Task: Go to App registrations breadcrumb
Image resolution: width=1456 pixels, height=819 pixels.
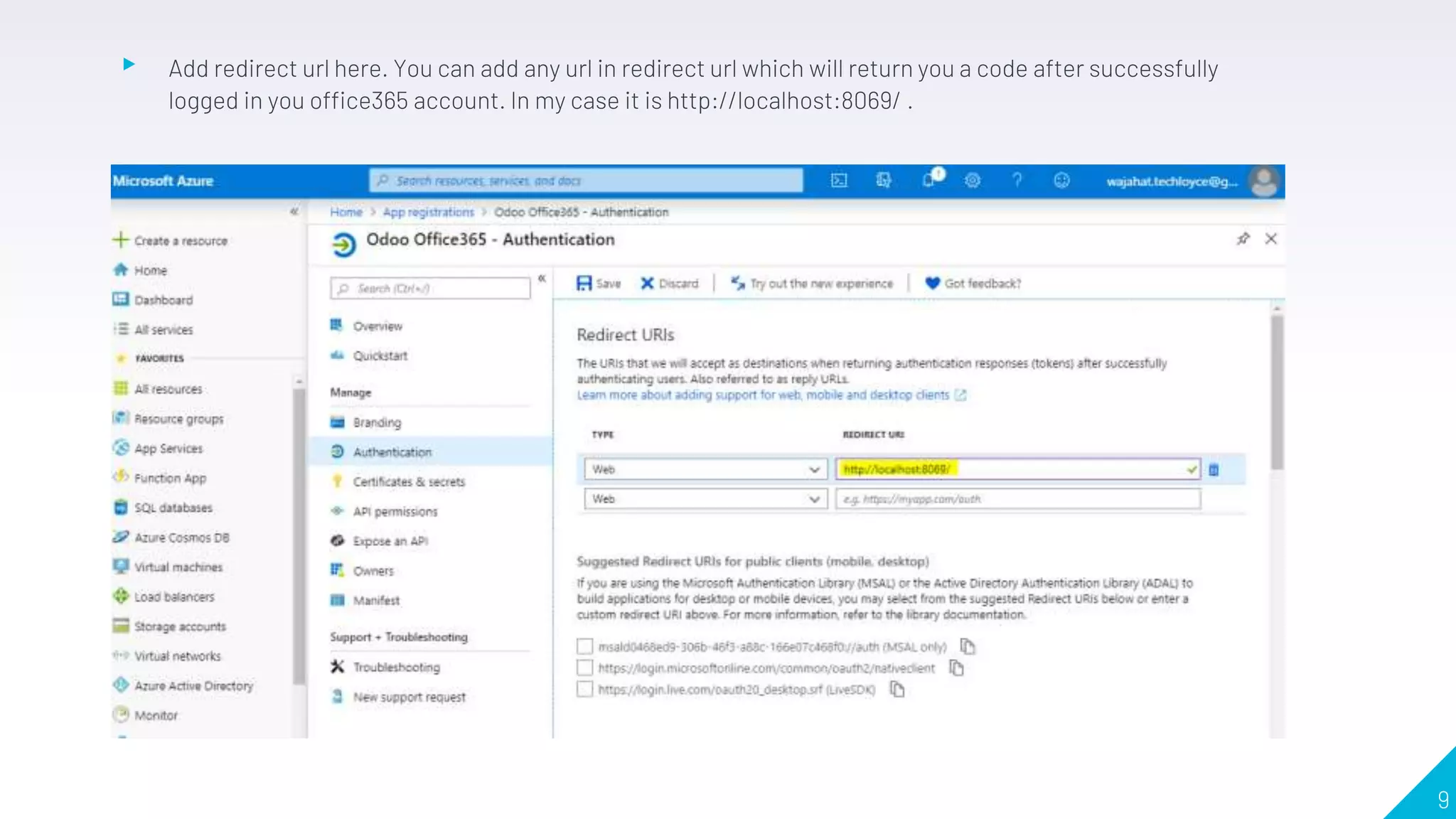Action: pyautogui.click(x=428, y=212)
